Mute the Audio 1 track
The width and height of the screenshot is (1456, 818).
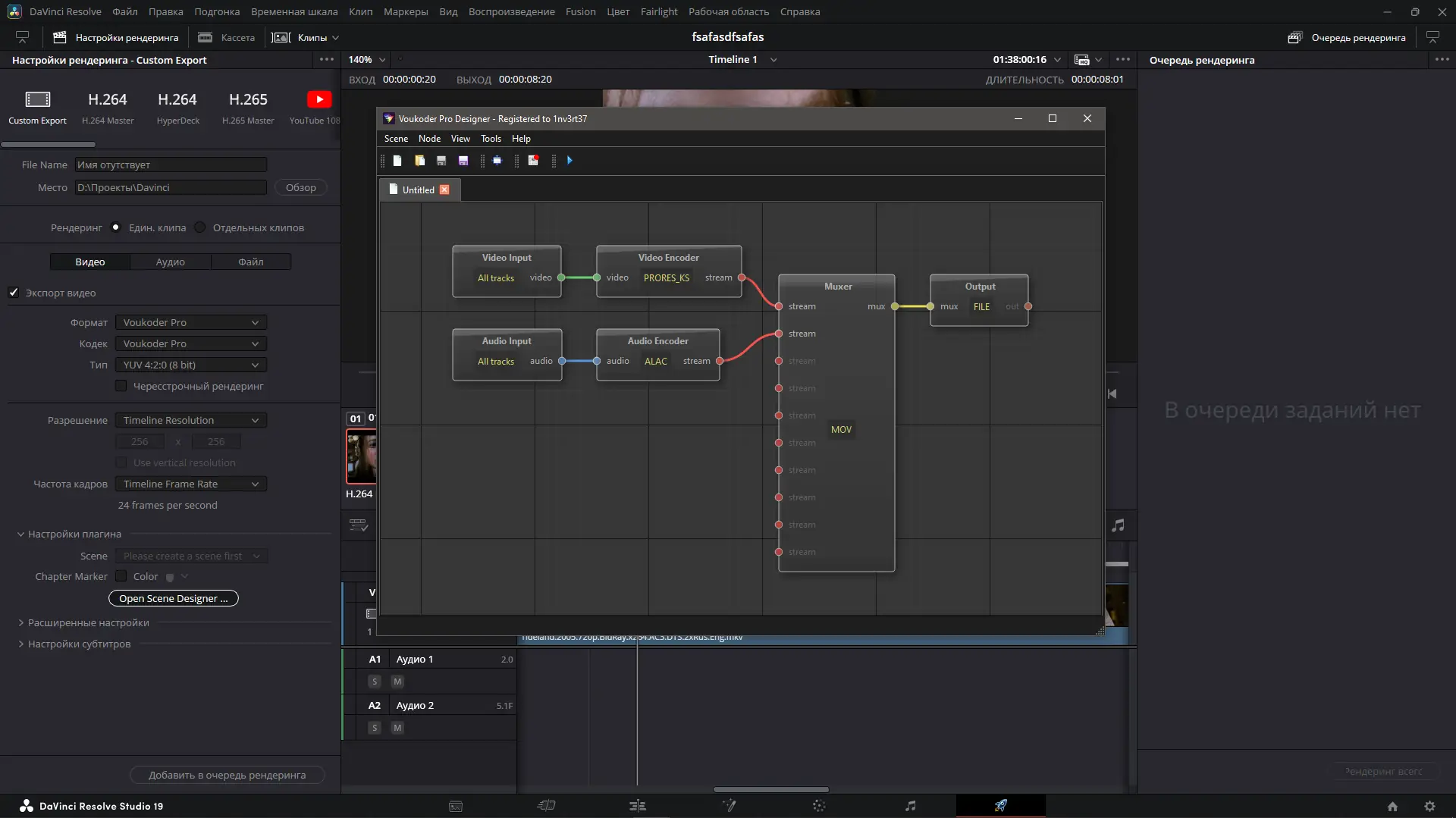click(397, 682)
